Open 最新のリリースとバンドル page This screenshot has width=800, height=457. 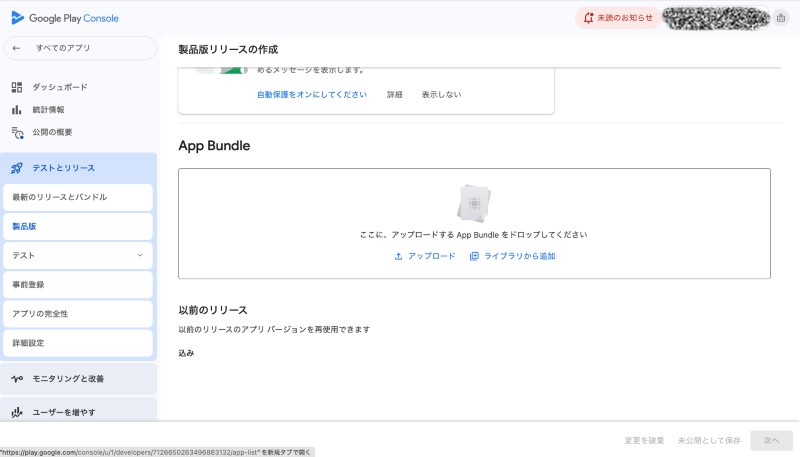[78, 197]
